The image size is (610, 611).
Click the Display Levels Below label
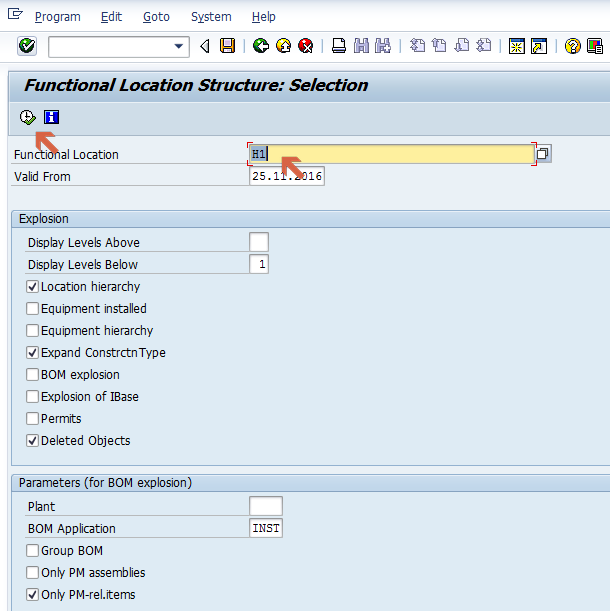[x=83, y=265]
